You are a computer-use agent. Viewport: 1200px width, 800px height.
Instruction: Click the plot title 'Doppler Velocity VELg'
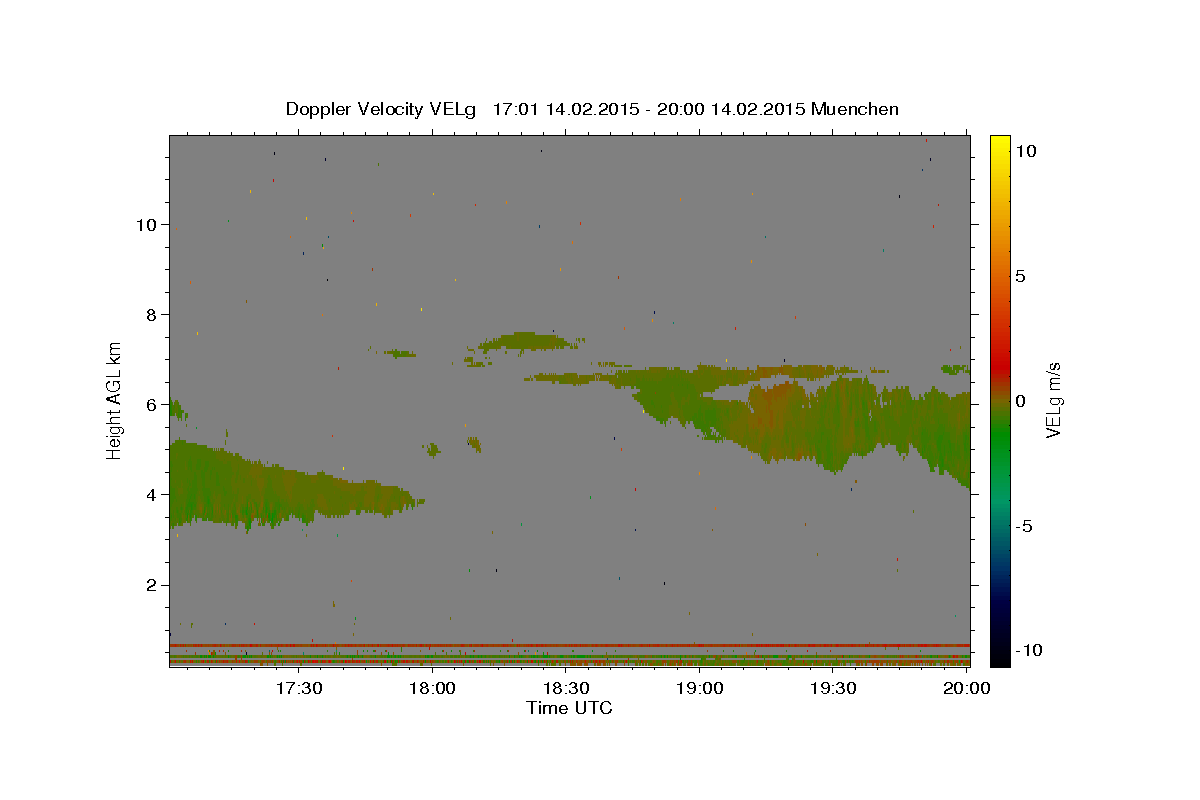click(x=381, y=109)
